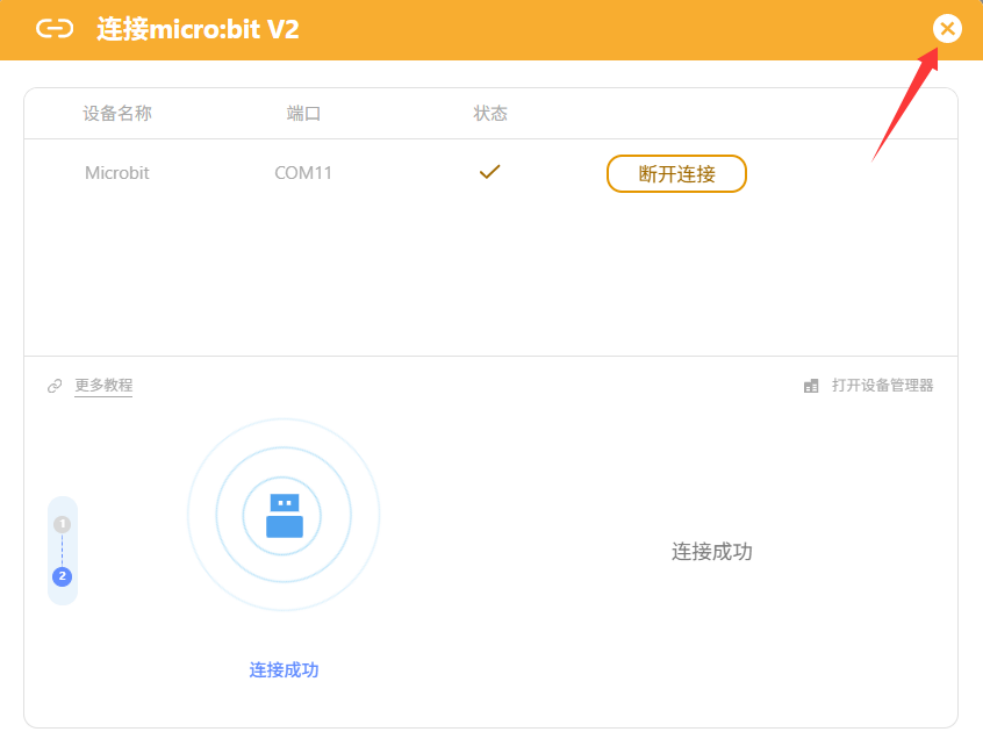Select step 1 in the progress indicator
Screen dimensions: 983x732
pos(62,524)
